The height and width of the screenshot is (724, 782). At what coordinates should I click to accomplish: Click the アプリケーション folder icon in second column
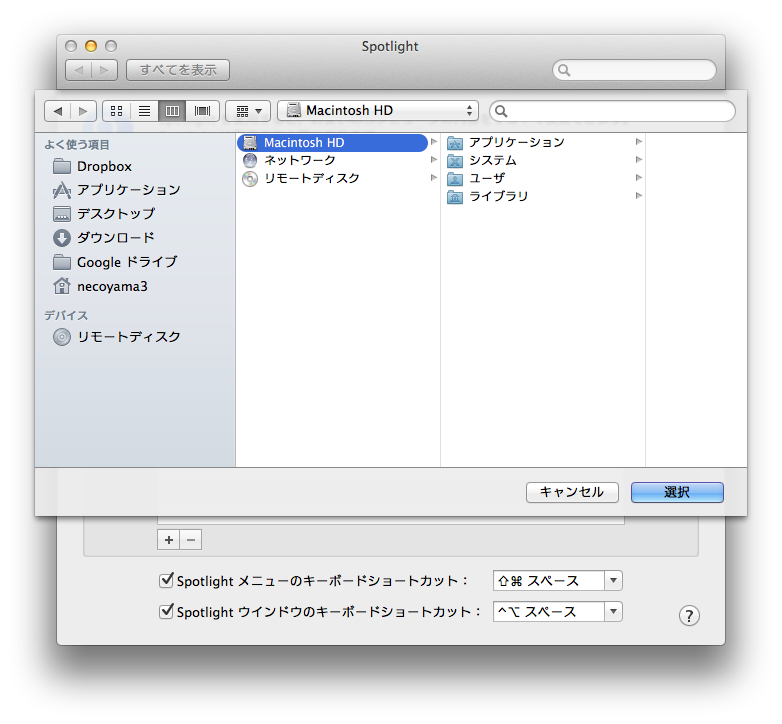[x=455, y=143]
